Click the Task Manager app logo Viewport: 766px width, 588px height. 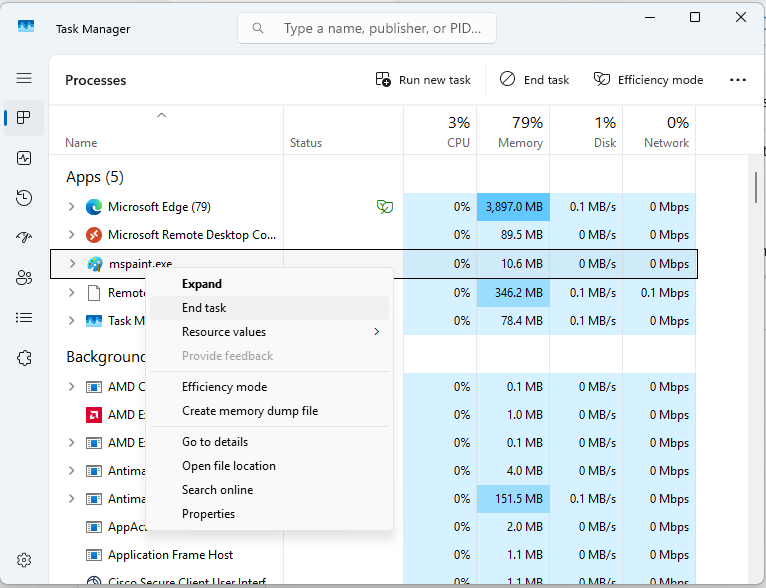[26, 26]
